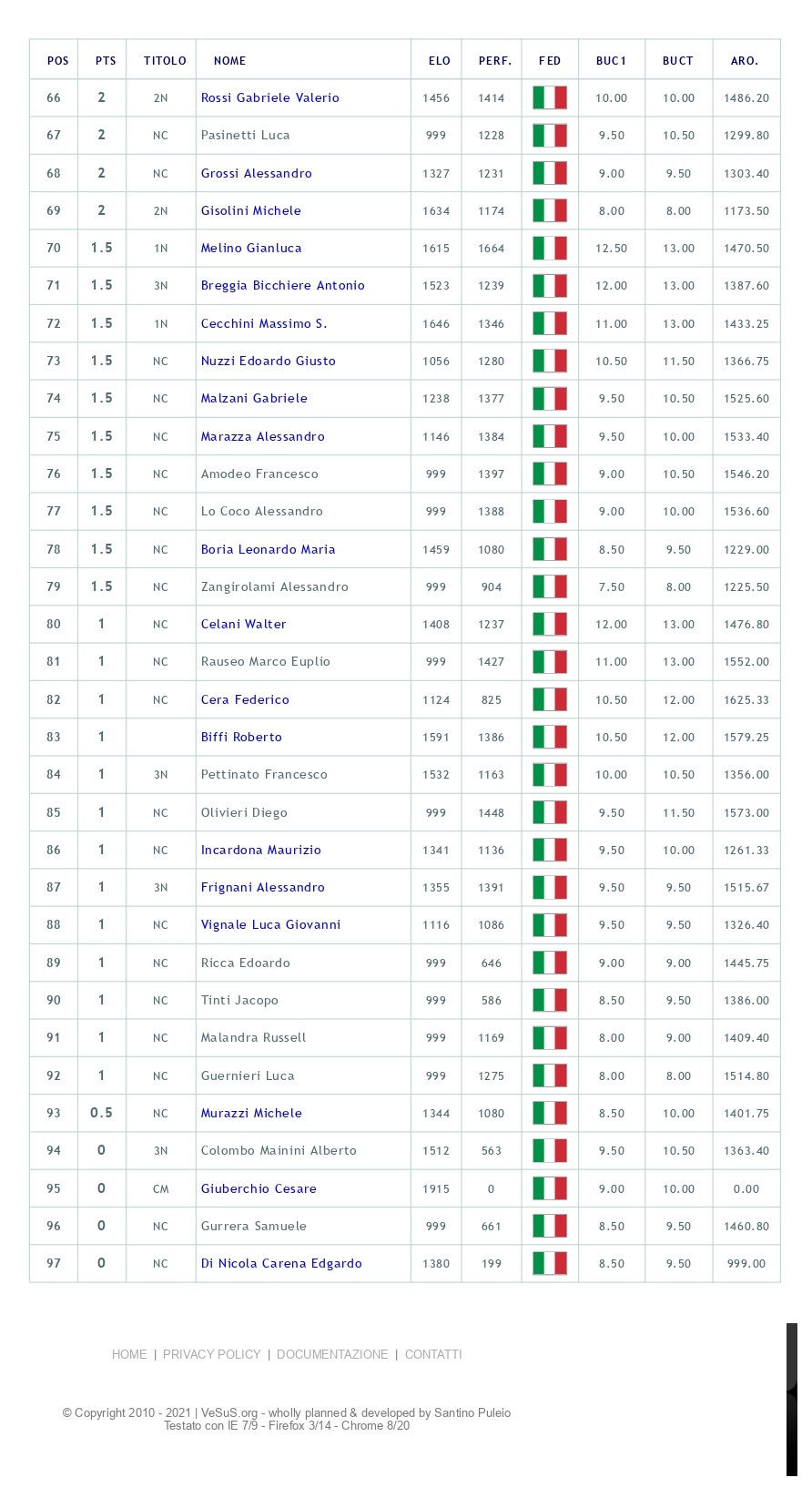Follow the Breggia Bicchiere Antonio link

282,285
